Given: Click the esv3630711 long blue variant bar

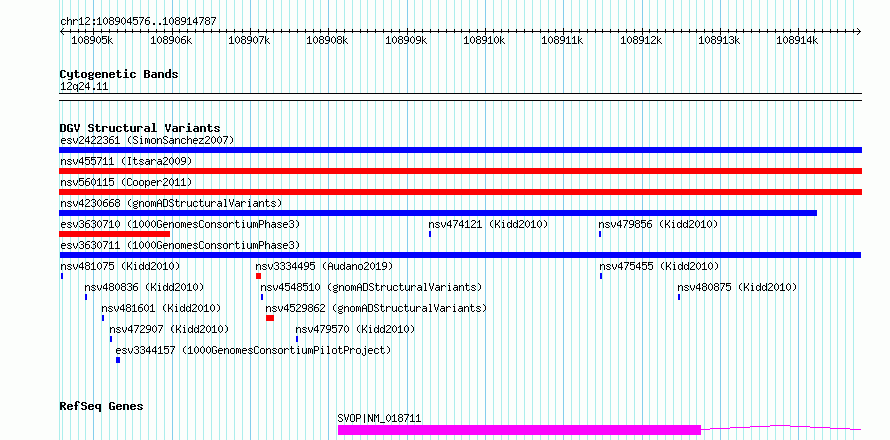Looking at the screenshot, I should 460,255.
